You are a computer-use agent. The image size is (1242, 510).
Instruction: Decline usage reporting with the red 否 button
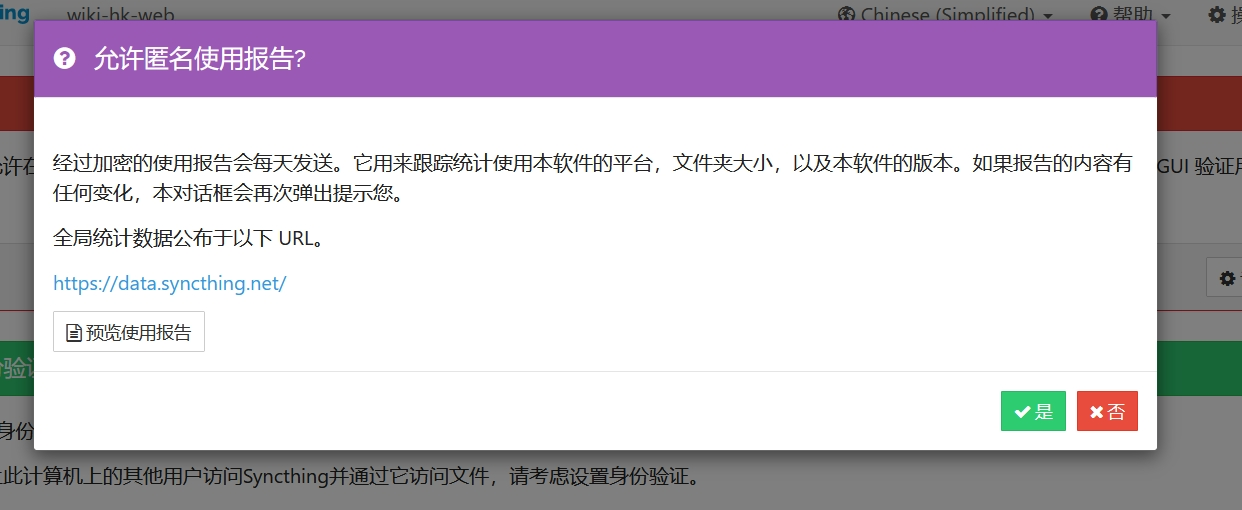tap(1107, 411)
